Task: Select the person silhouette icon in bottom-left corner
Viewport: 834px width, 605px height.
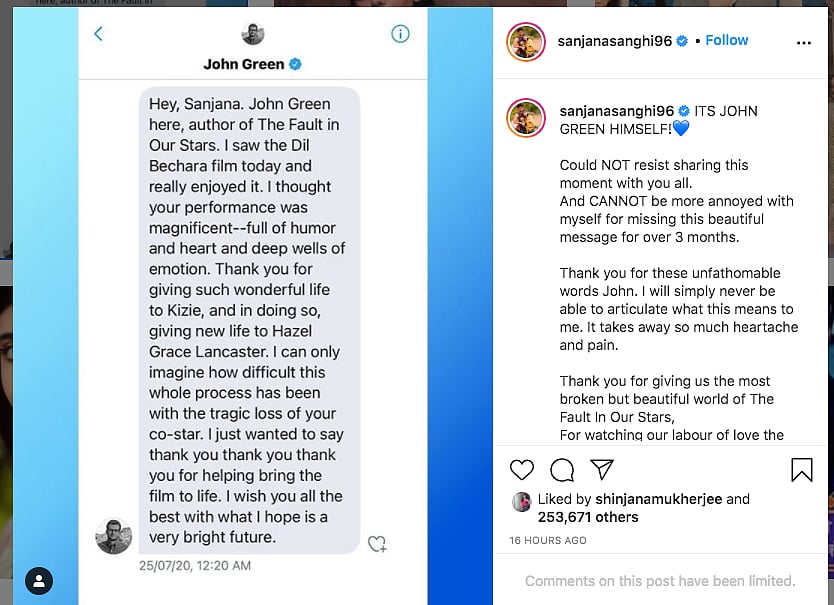Action: (38, 581)
